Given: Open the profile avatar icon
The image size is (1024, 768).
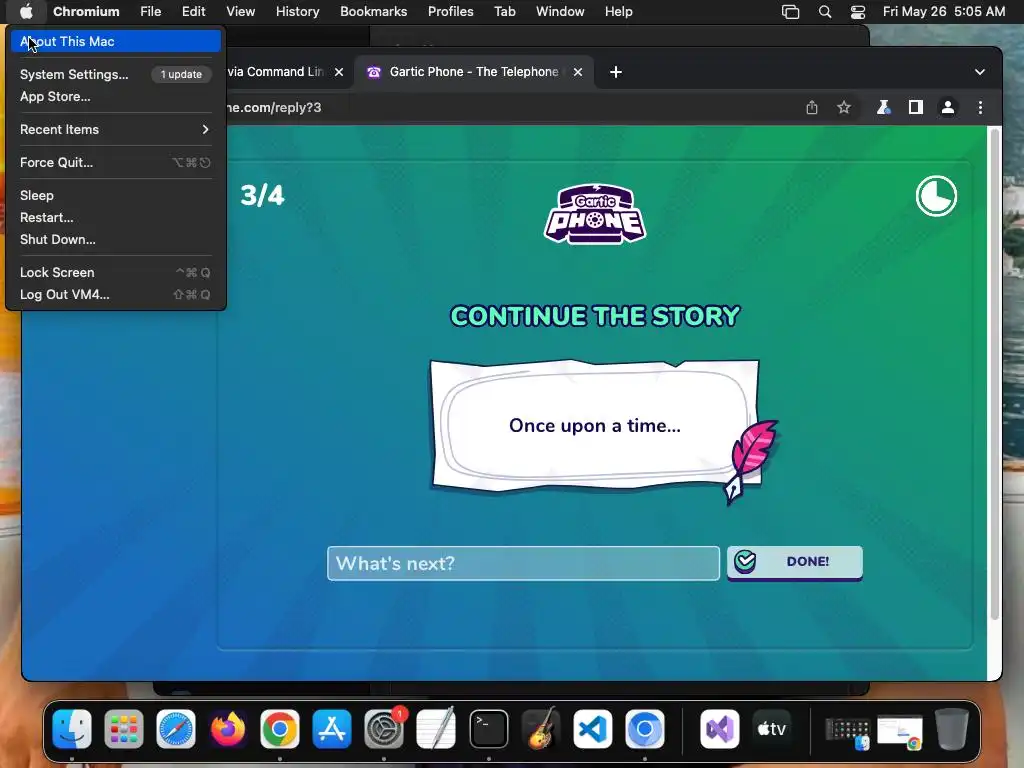Looking at the screenshot, I should coord(948,108).
